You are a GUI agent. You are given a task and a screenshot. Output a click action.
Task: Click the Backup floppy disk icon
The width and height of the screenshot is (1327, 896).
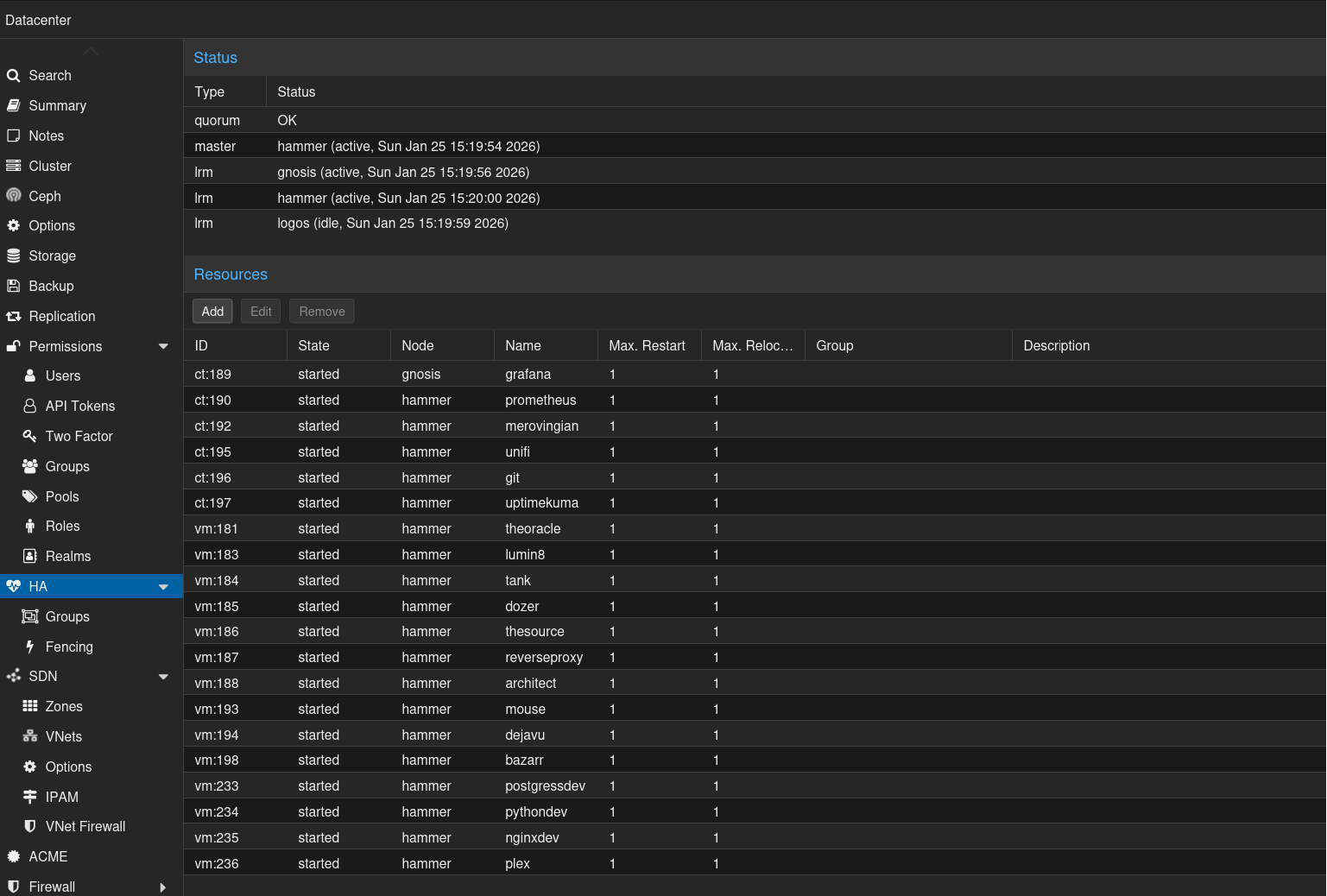(14, 286)
